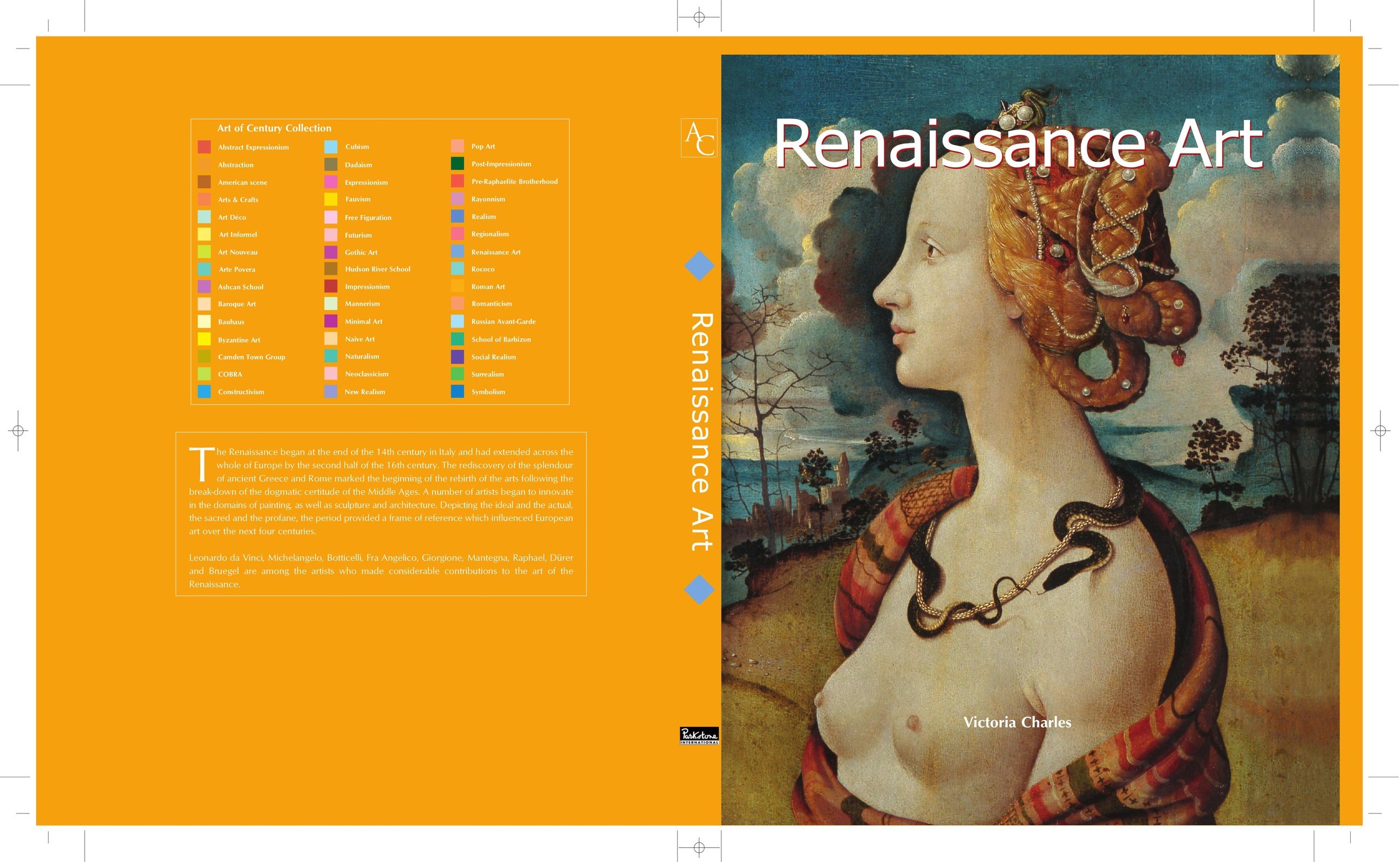Click the large drop-cap 'T' in the blurb
The height and width of the screenshot is (862, 1400).
click(201, 464)
